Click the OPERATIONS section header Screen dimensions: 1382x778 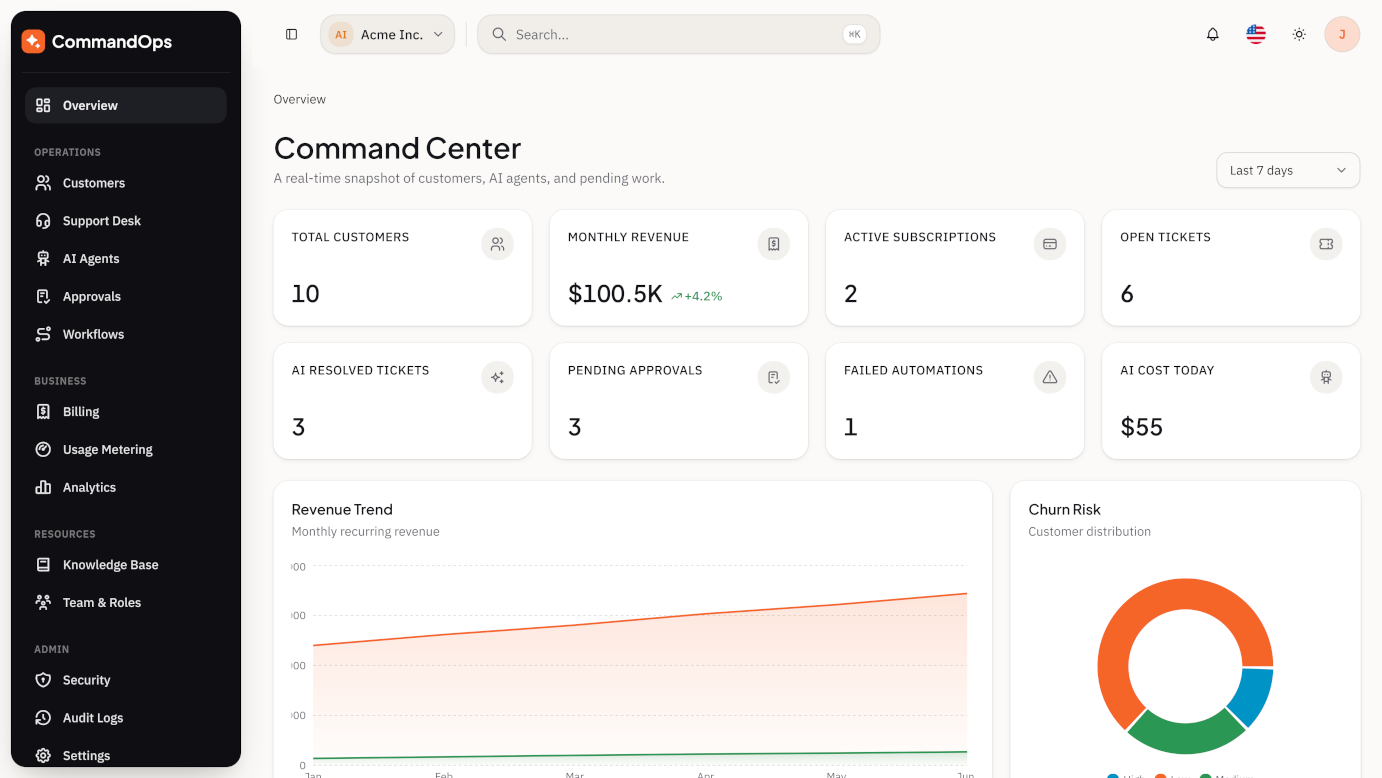tap(67, 152)
